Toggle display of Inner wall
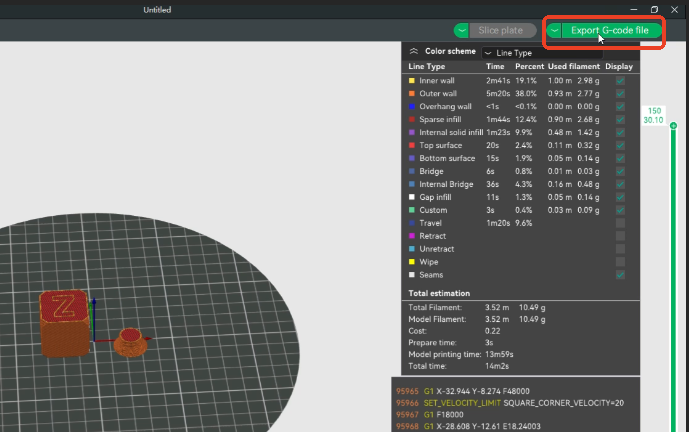The height and width of the screenshot is (432, 689). [620, 80]
